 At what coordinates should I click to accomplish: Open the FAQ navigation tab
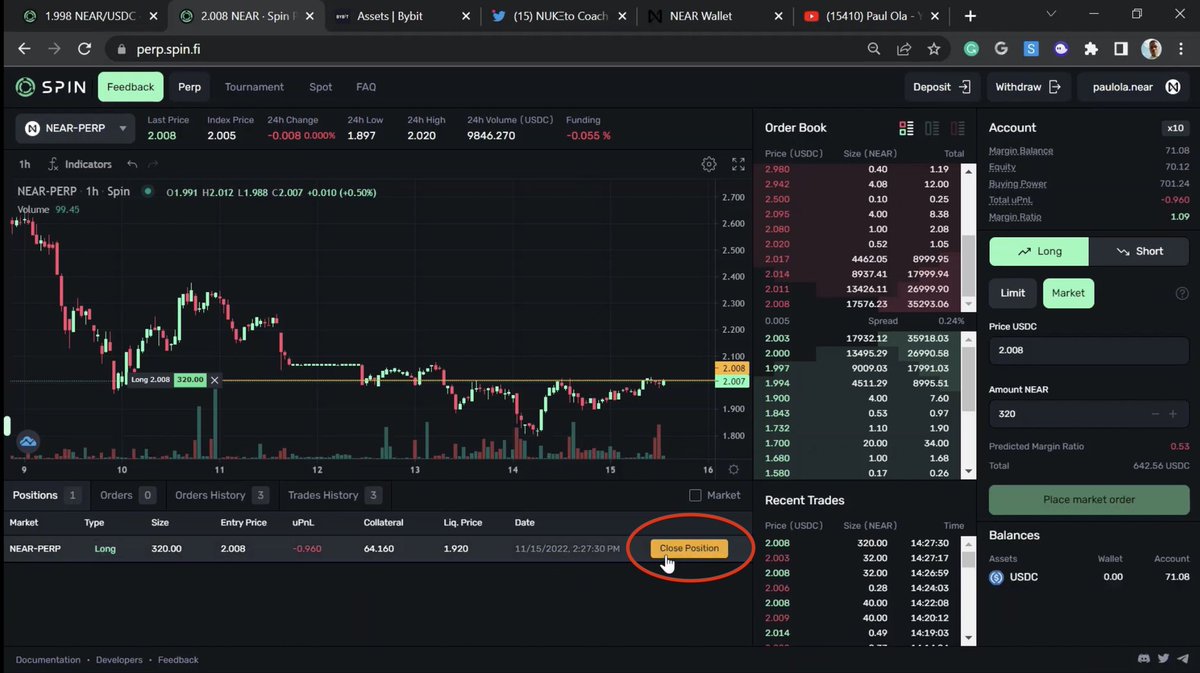[x=366, y=87]
